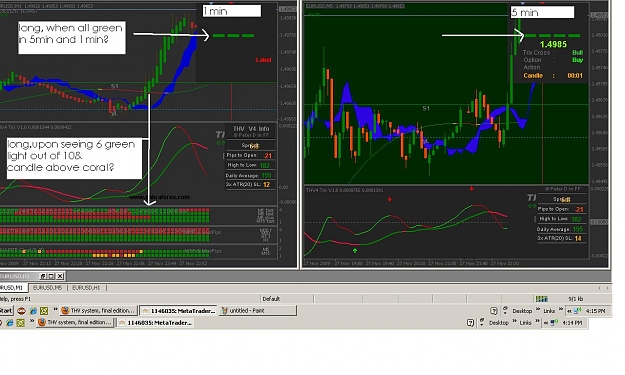
Task: Click the 'Daily Average' value on 5 min chart
Action: point(578,229)
